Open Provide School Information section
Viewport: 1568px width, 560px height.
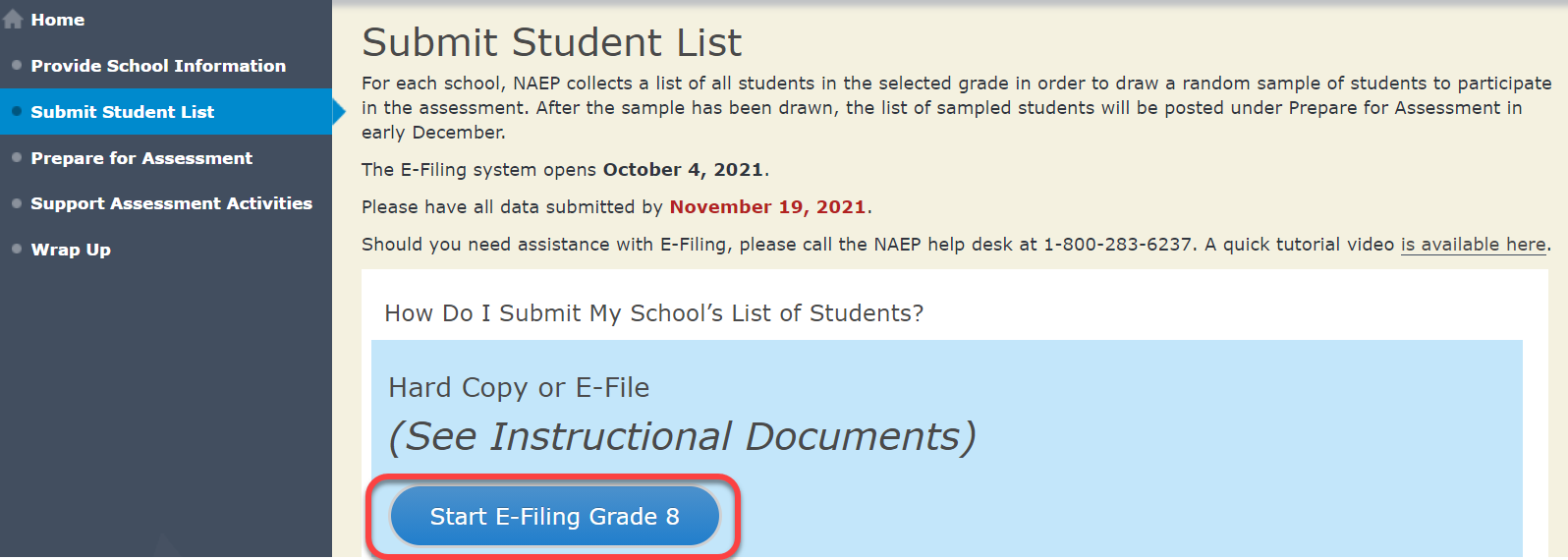158,66
